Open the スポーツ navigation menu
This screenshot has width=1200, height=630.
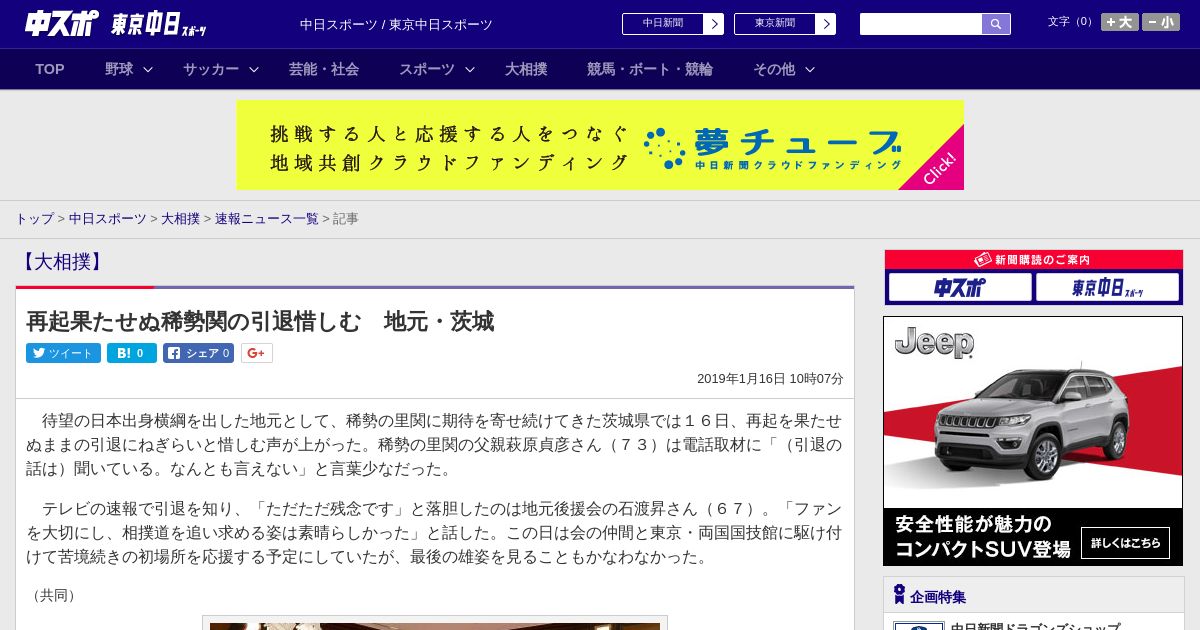(427, 69)
